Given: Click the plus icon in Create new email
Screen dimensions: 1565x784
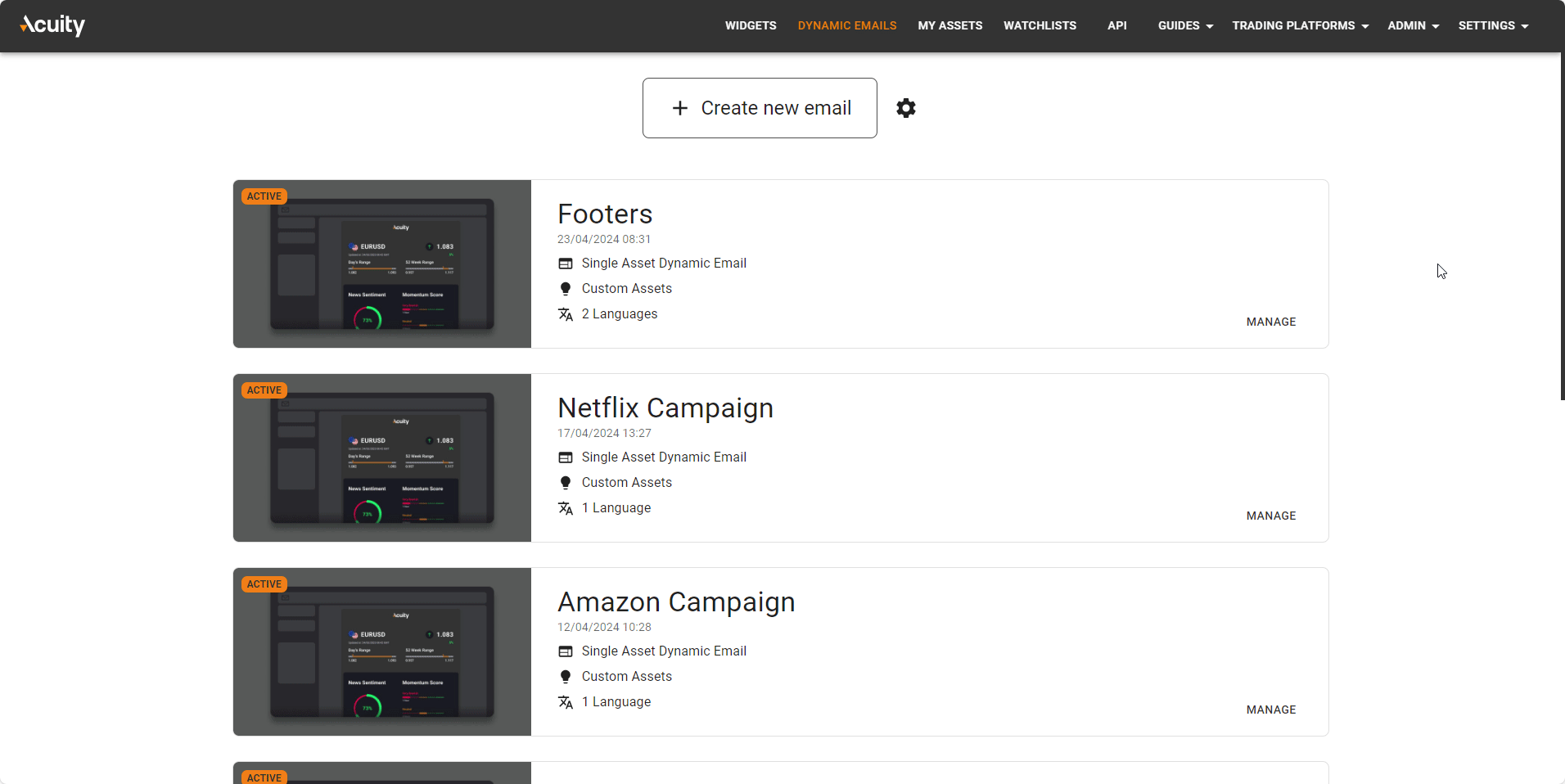Looking at the screenshot, I should pos(680,108).
